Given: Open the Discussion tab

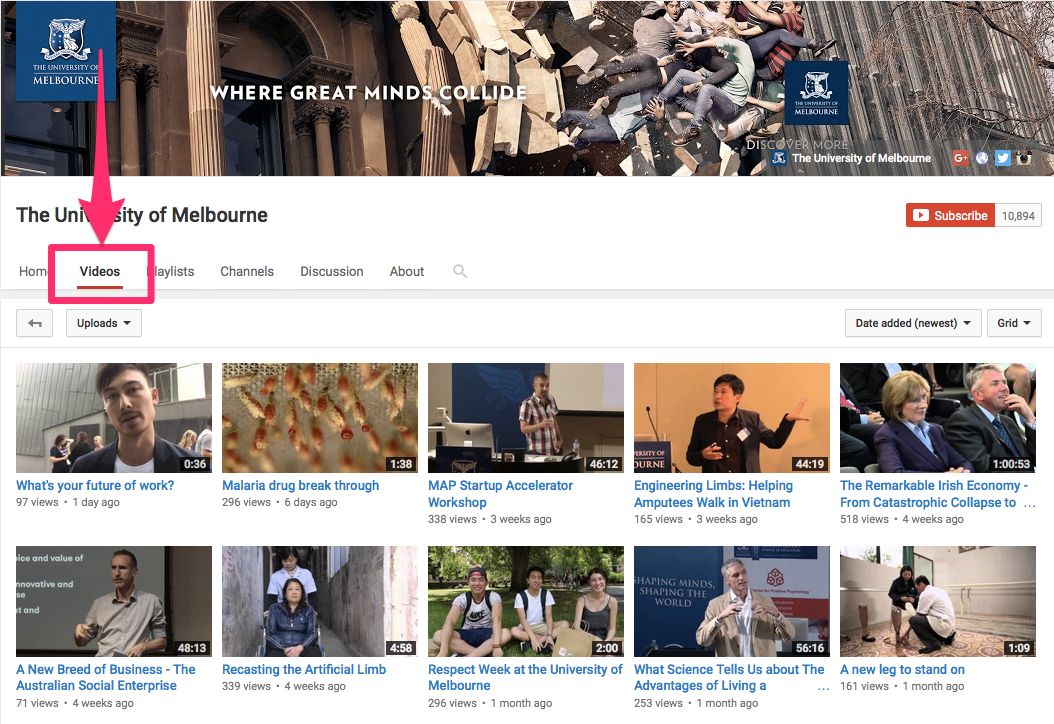Looking at the screenshot, I should pos(332,271).
